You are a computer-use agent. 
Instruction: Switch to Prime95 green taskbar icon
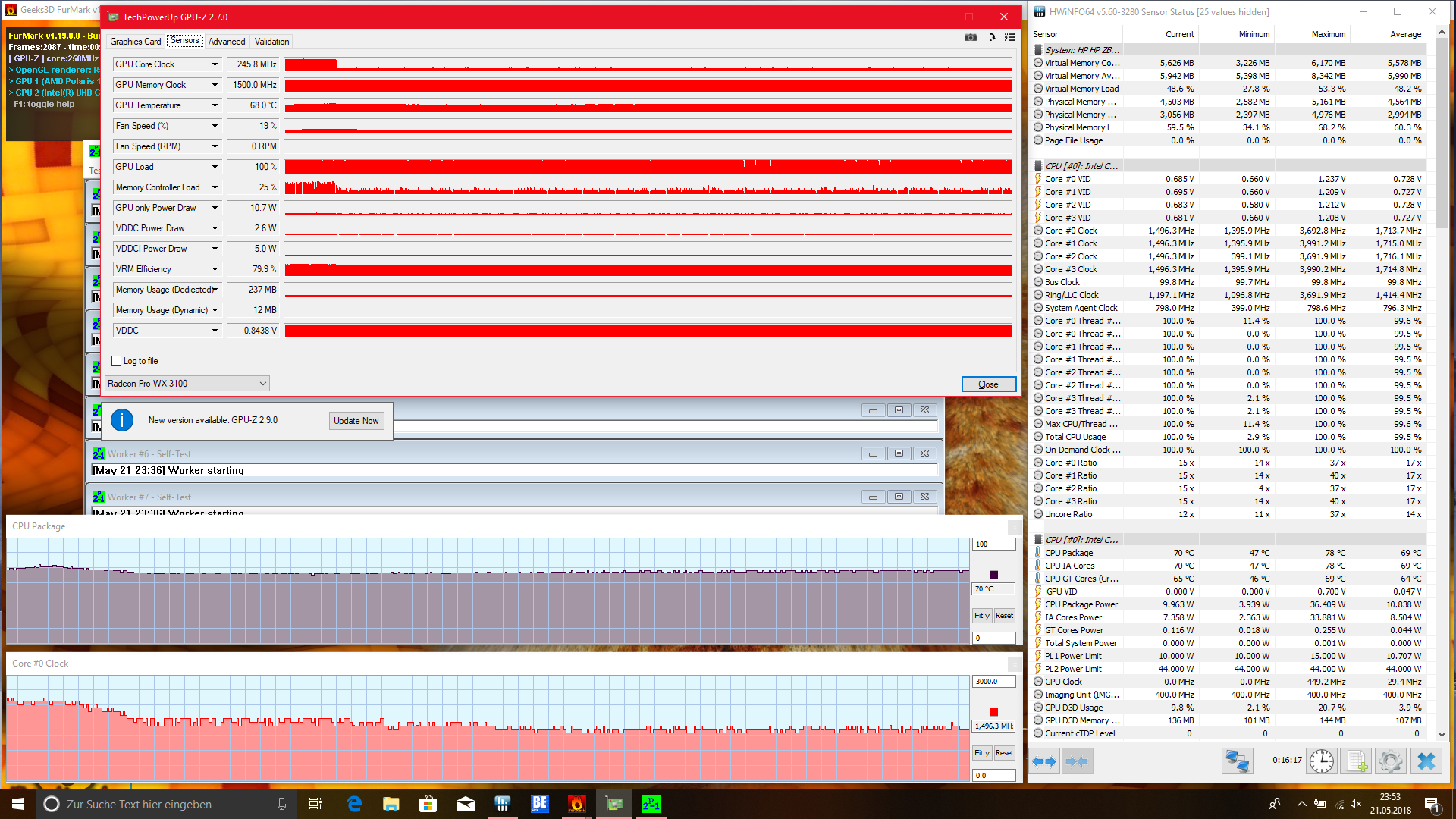[651, 804]
